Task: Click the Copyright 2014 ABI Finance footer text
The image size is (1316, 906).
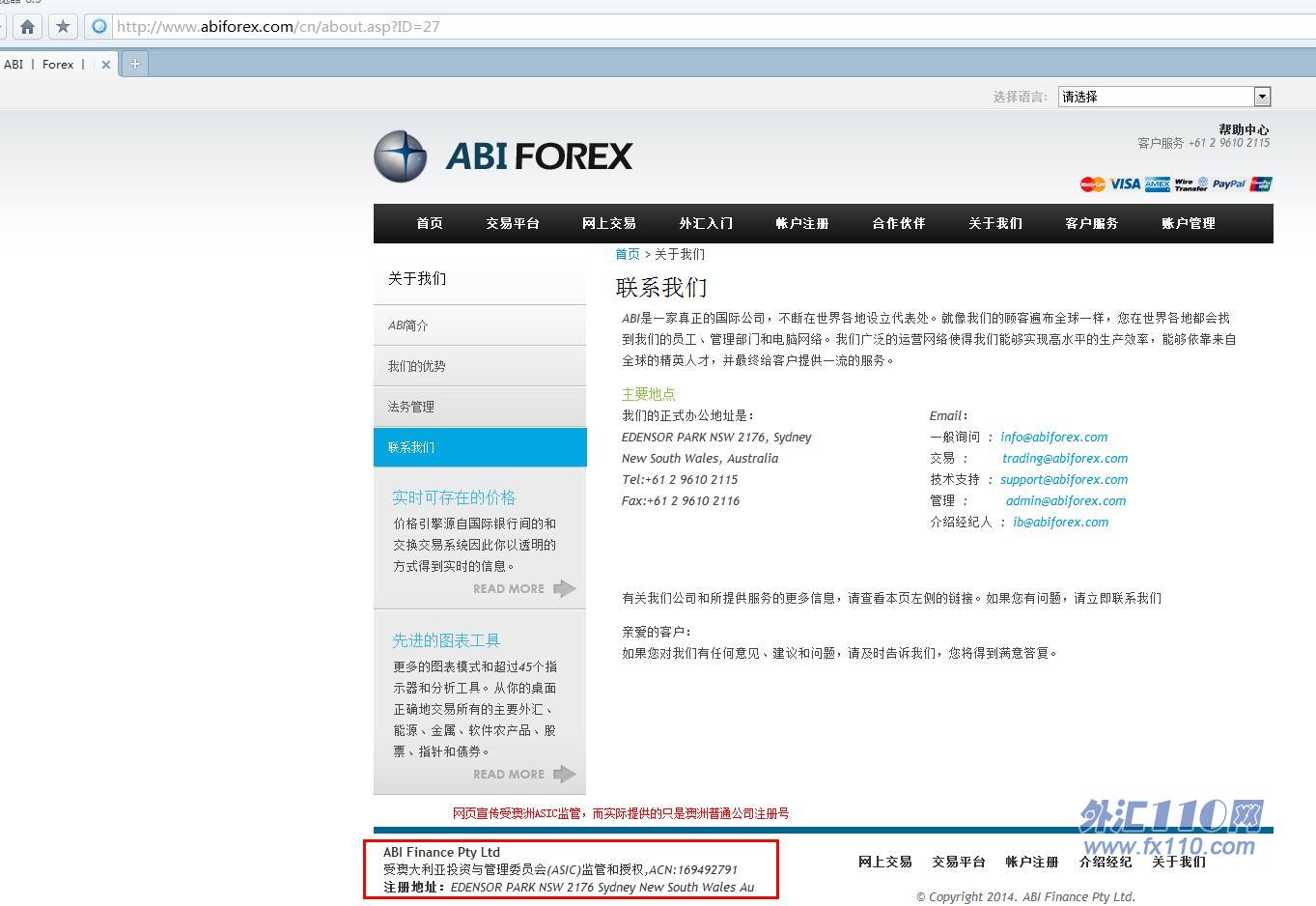Action: (1026, 896)
